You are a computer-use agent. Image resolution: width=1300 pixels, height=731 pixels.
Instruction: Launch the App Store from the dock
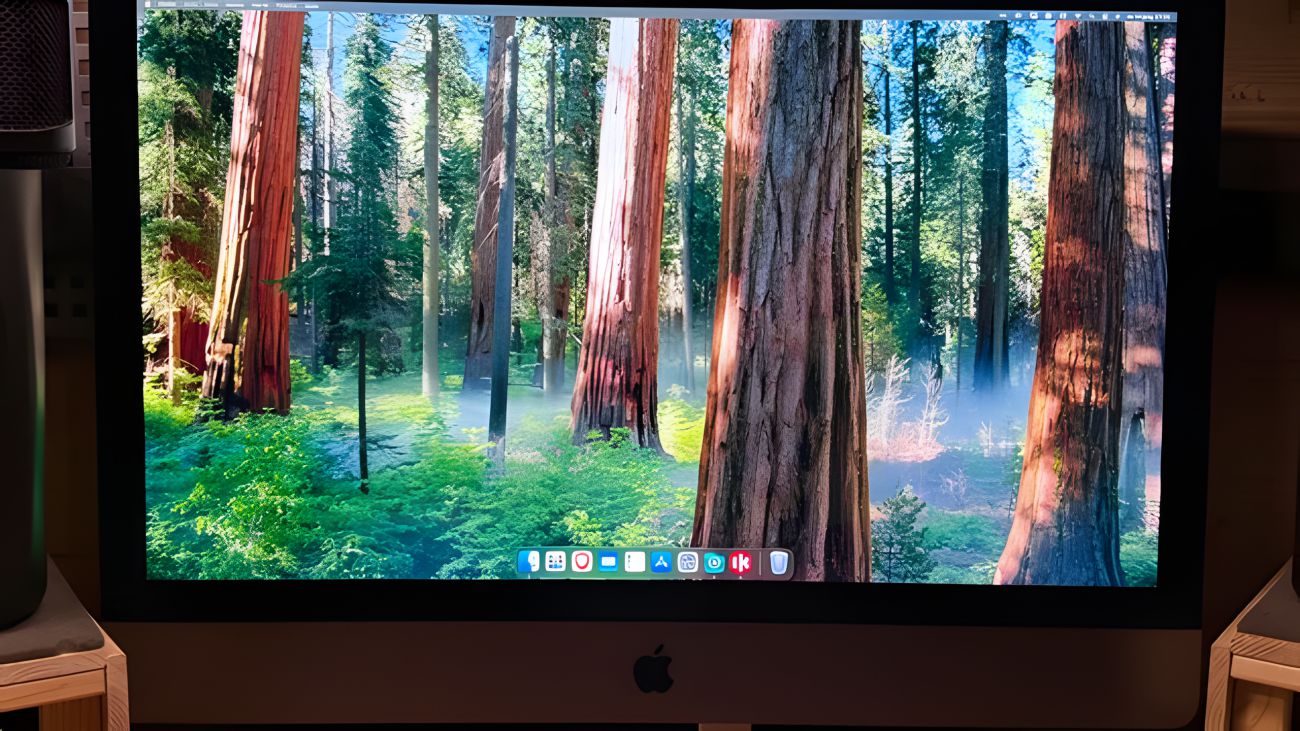(x=661, y=562)
